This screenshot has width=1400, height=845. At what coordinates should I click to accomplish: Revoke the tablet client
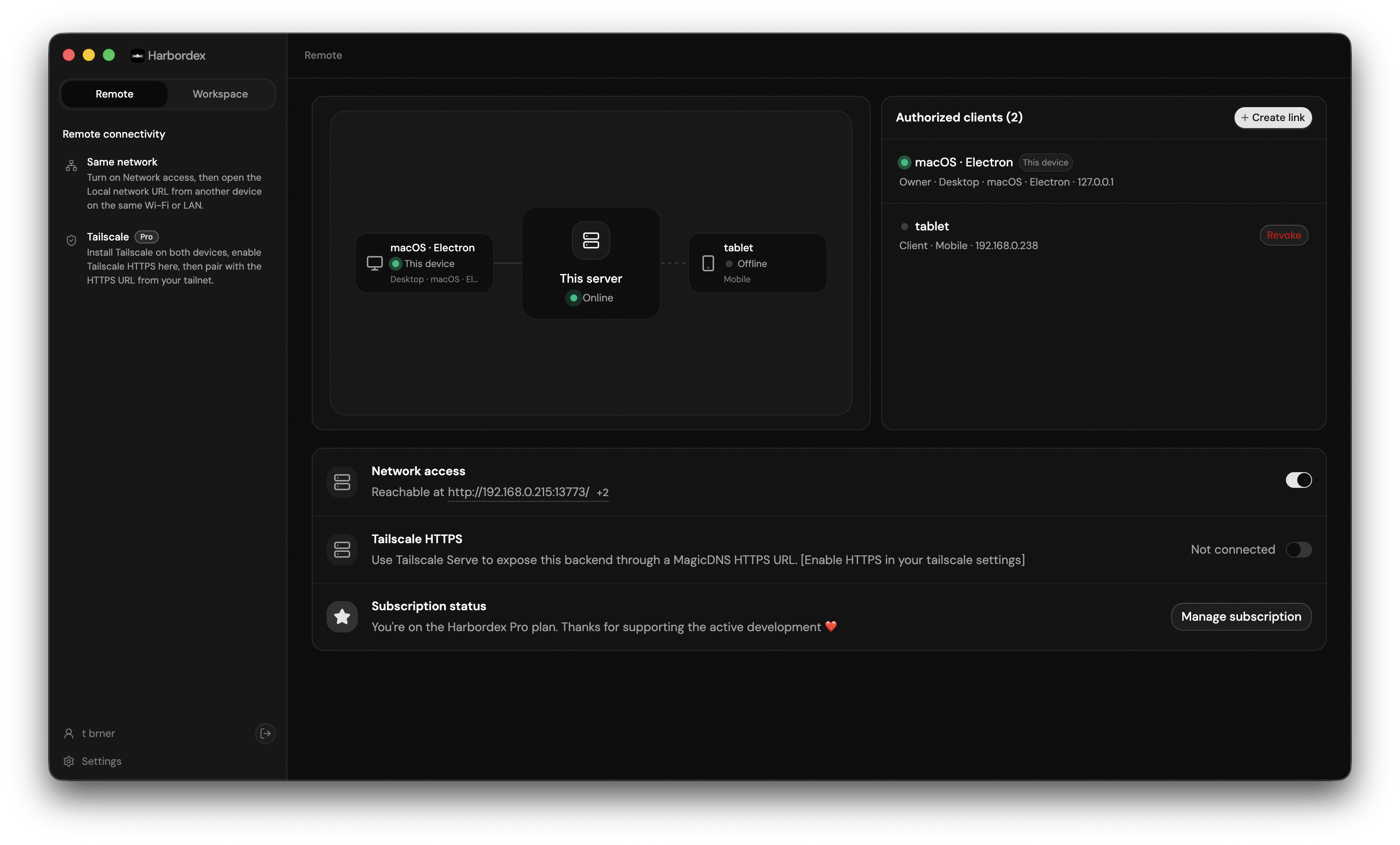click(x=1283, y=235)
